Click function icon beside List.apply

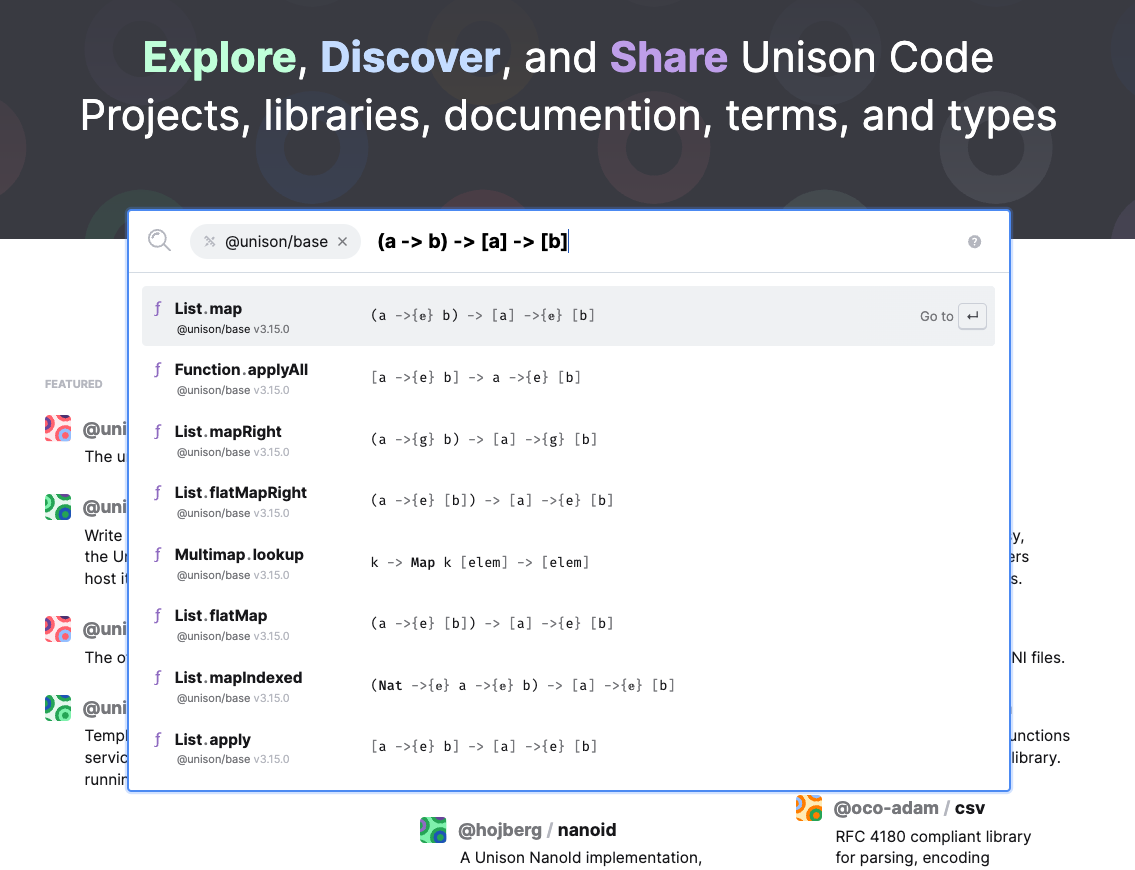coord(158,740)
